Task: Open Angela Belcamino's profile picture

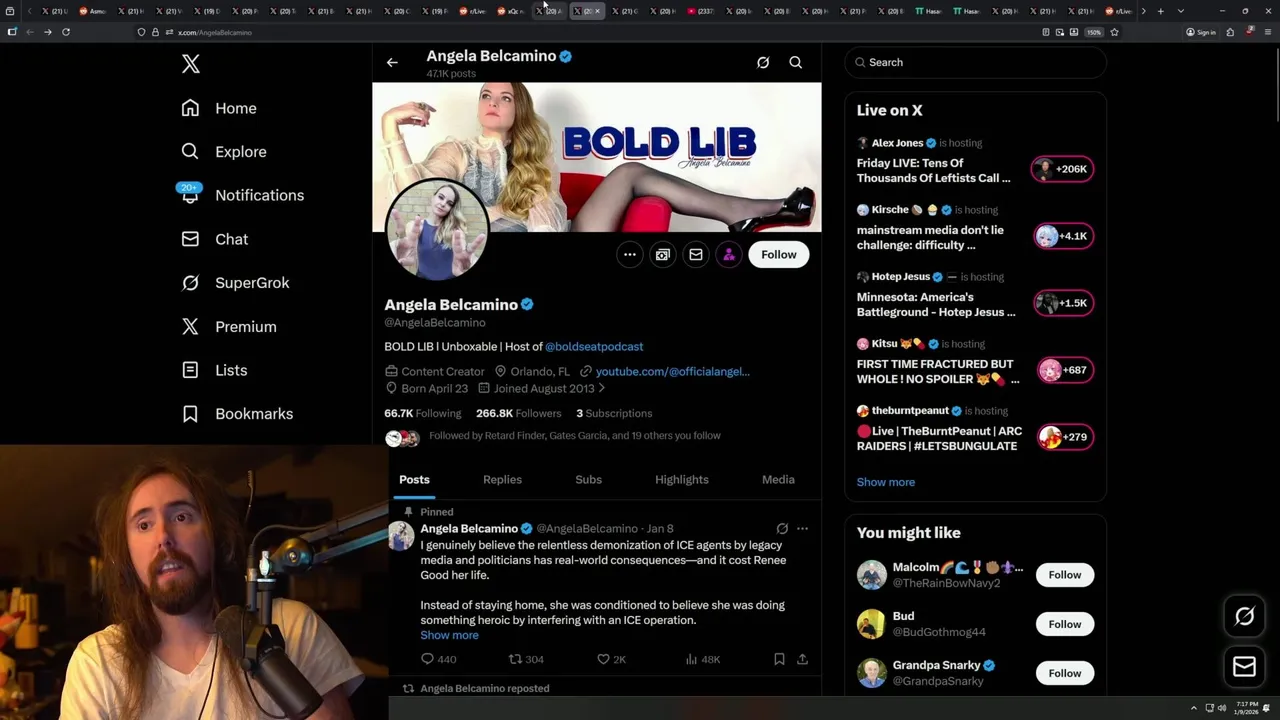Action: [x=437, y=230]
